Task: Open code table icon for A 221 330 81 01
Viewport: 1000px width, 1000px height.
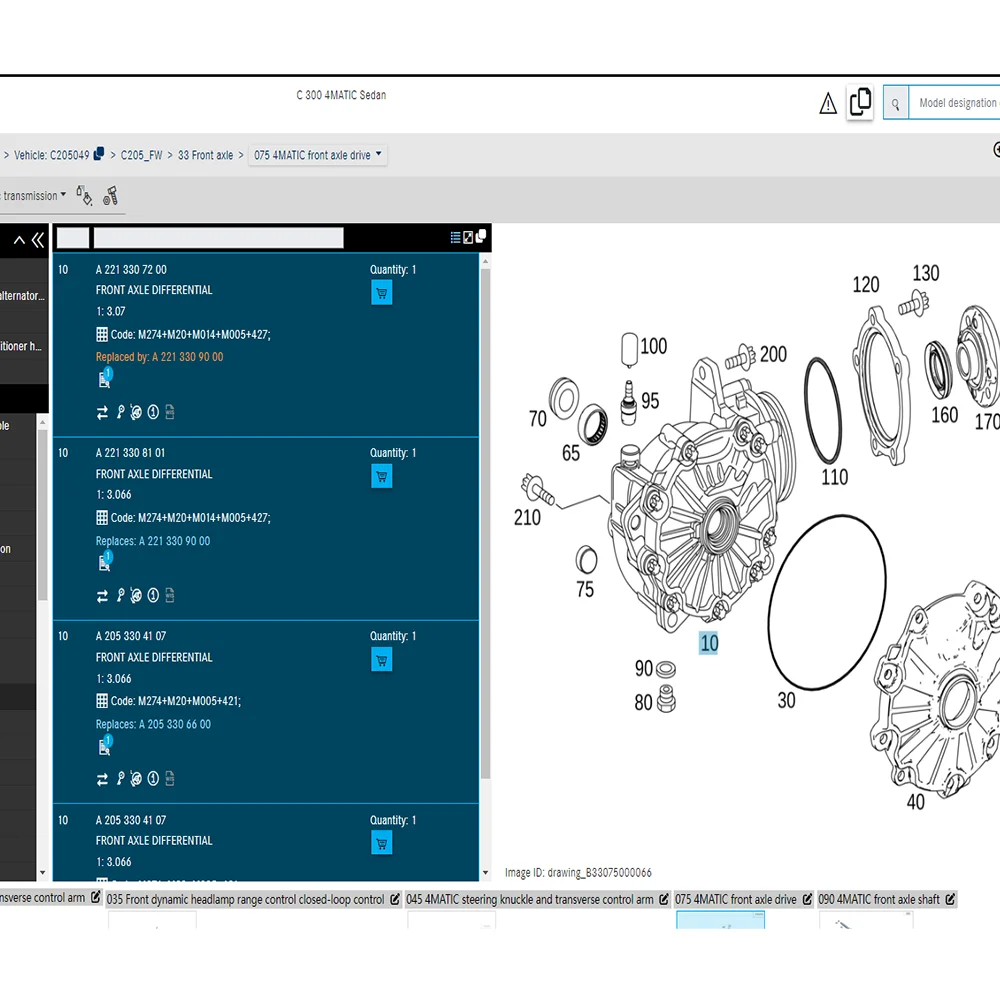Action: click(x=101, y=517)
